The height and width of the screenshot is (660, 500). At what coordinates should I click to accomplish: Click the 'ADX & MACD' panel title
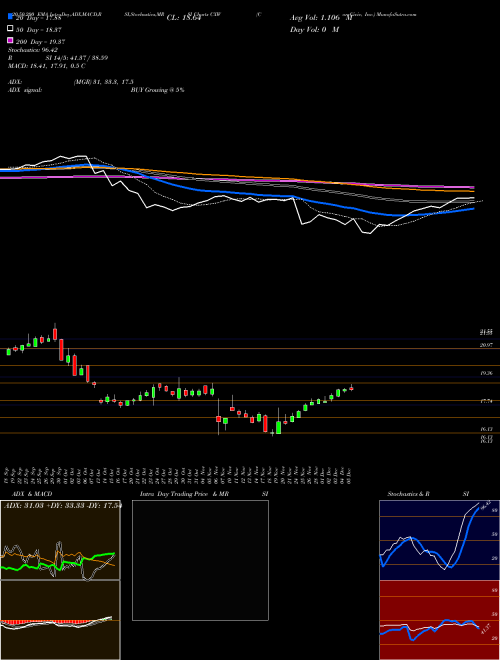coord(32,494)
